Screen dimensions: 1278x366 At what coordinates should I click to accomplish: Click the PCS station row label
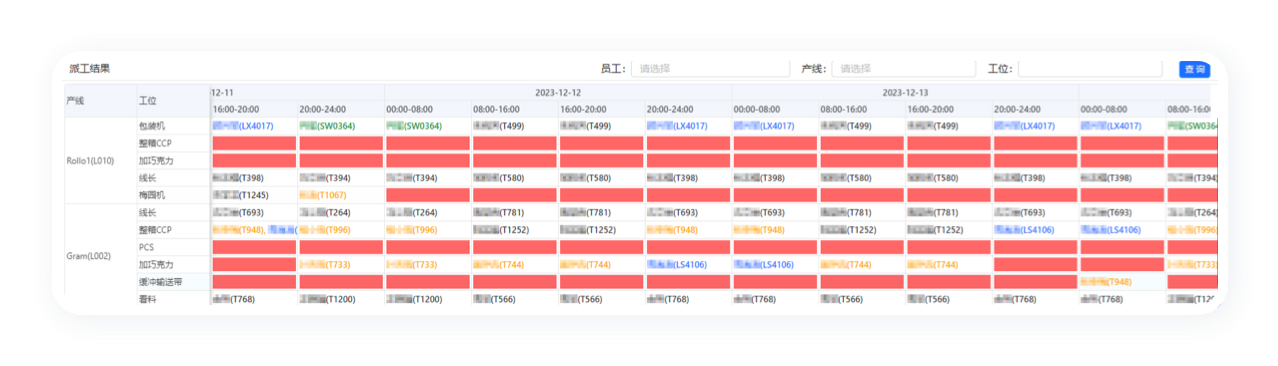point(147,247)
